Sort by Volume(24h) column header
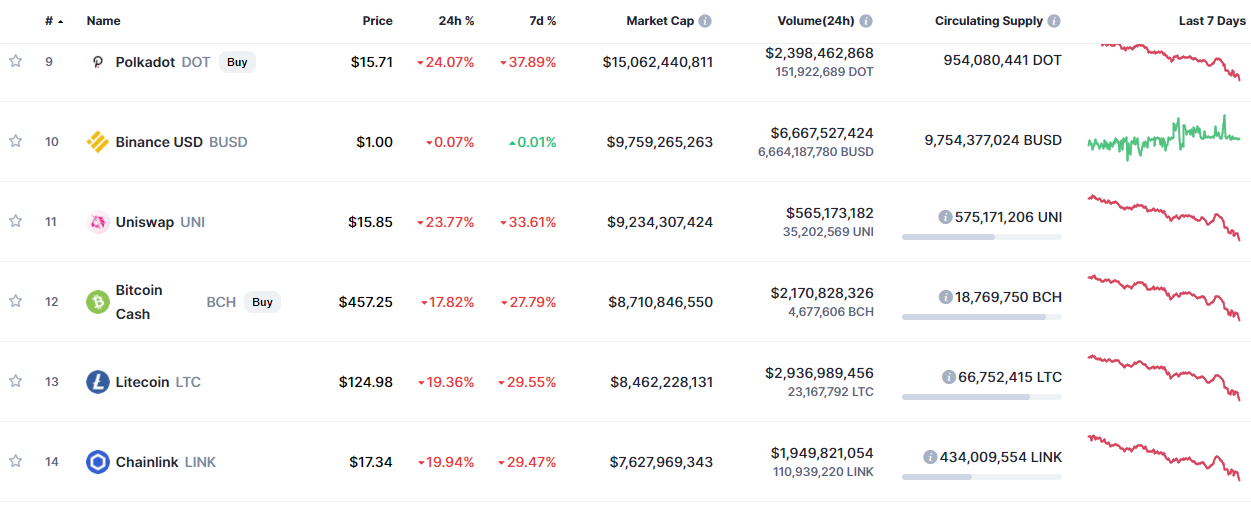Viewport: 1251px width, 511px height. point(816,21)
